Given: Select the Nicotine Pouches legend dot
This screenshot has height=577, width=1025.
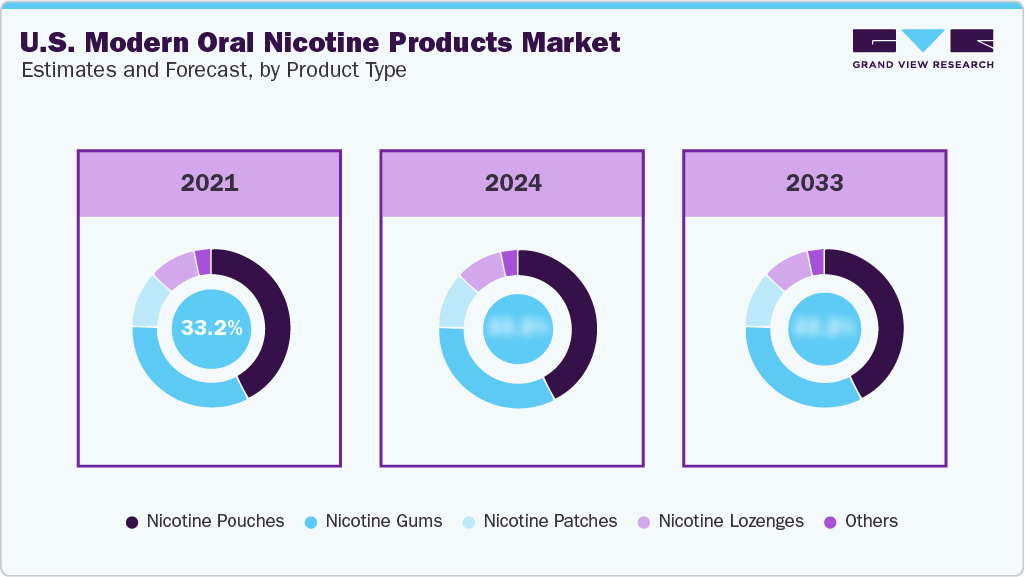Looking at the screenshot, I should 133,521.
